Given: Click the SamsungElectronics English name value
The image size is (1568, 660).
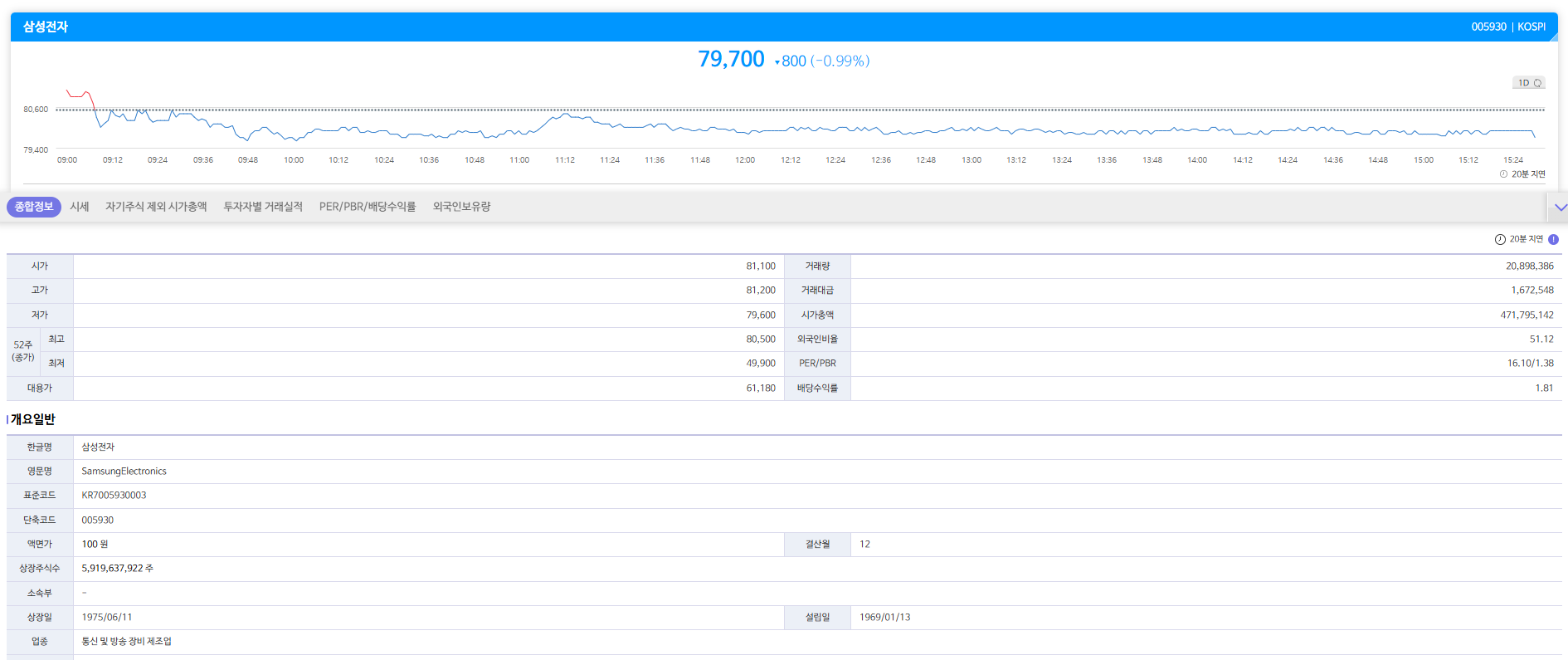Looking at the screenshot, I should pos(124,472).
